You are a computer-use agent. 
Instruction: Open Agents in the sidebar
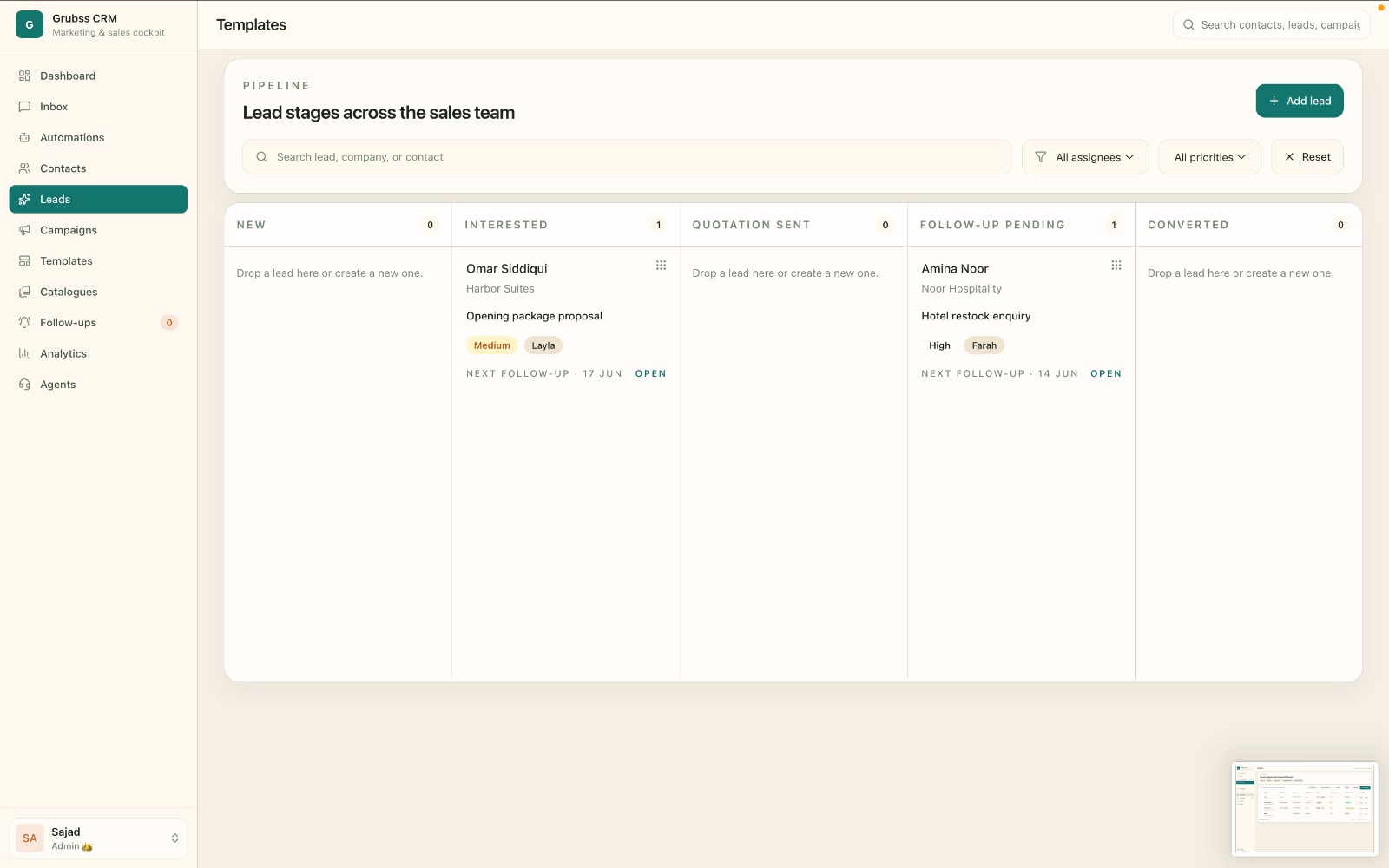[x=98, y=384]
